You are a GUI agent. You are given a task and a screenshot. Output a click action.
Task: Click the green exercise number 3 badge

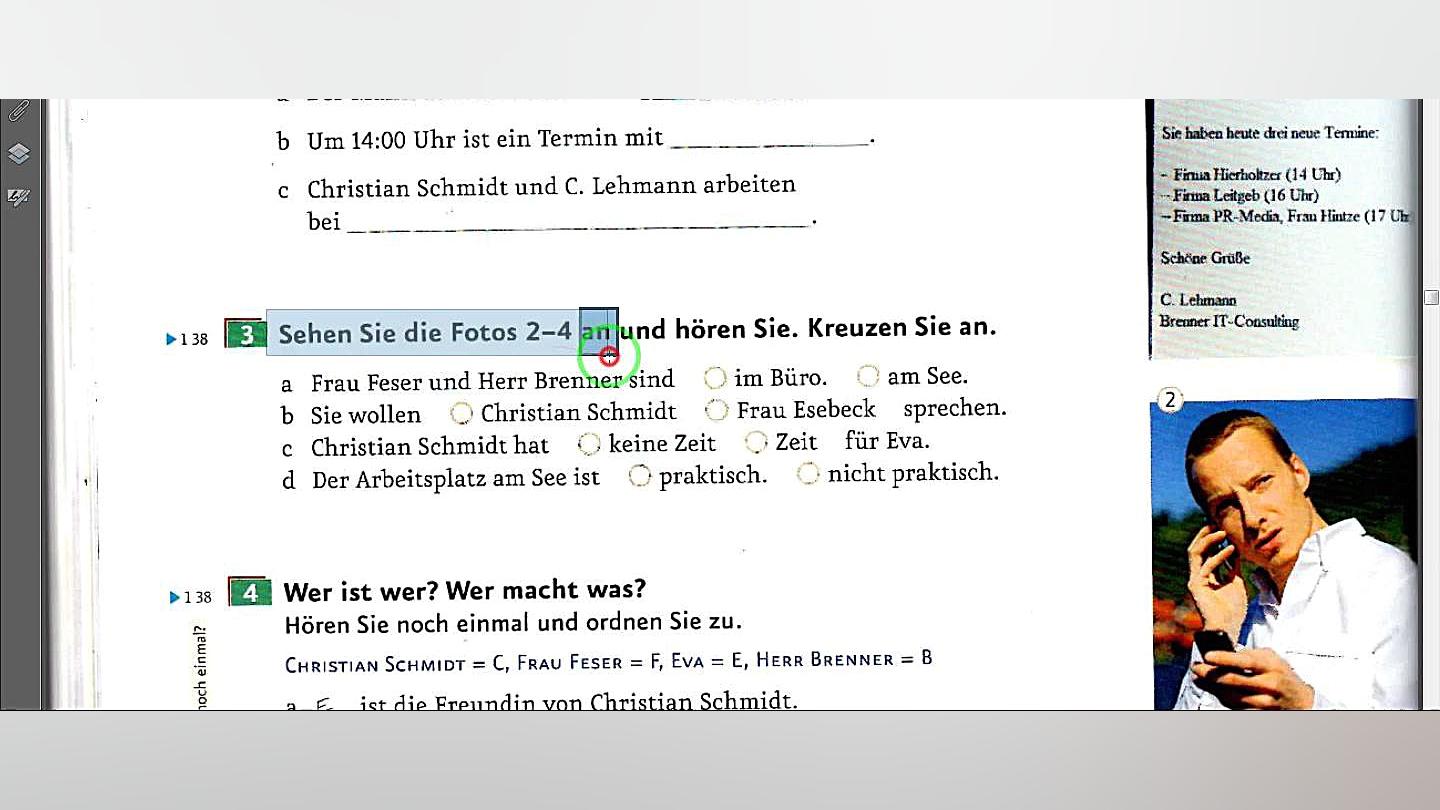coord(246,334)
